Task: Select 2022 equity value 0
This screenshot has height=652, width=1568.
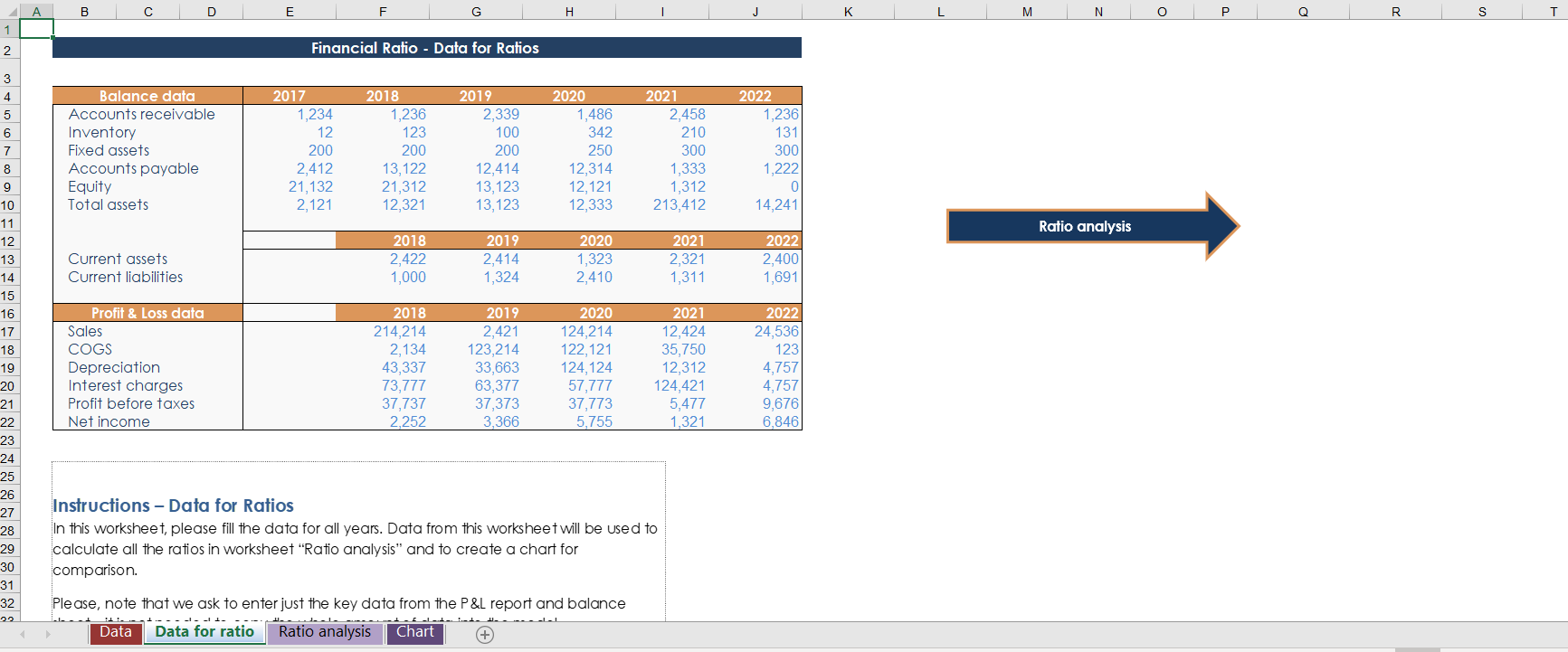Action: coord(794,186)
